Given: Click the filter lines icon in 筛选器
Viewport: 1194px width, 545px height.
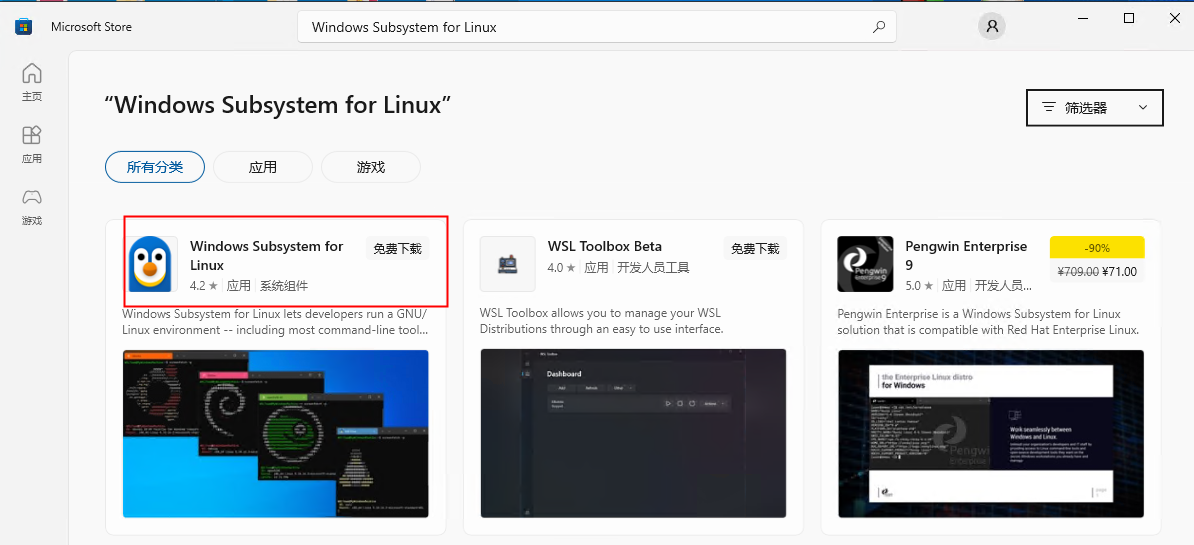Looking at the screenshot, I should click(x=1049, y=107).
